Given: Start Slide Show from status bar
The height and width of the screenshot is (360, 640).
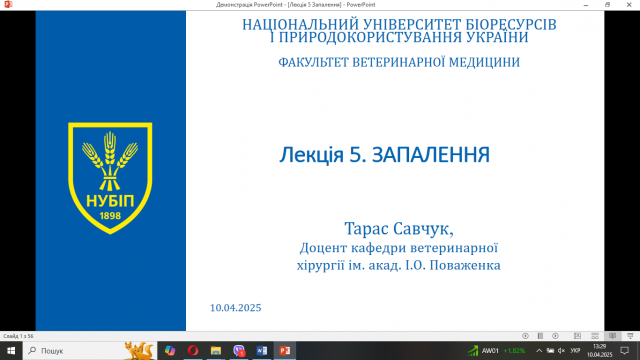Looking at the screenshot, I should [631, 336].
